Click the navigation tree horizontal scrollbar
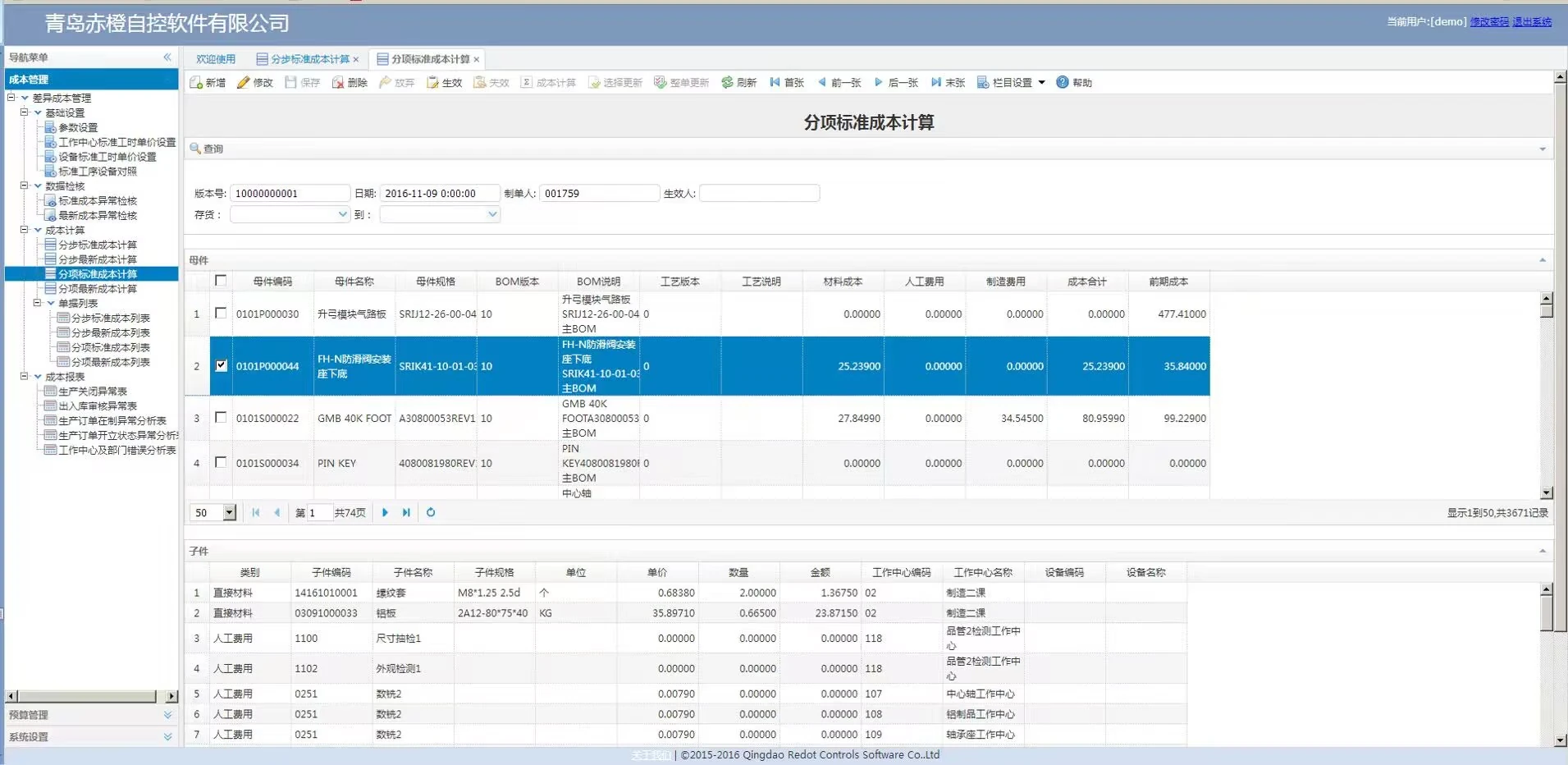 92,696
